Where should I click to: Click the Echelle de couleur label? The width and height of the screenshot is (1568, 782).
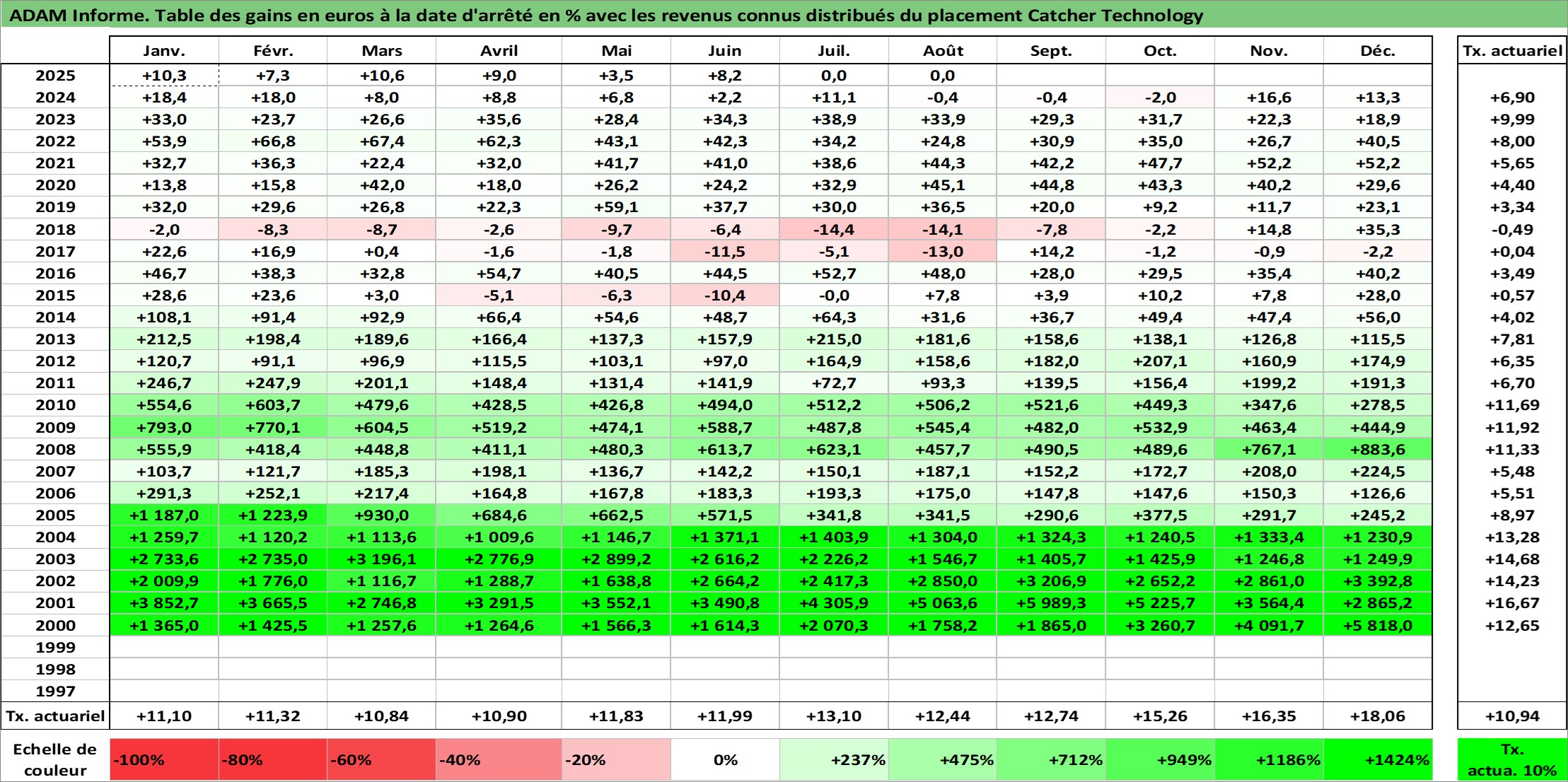coord(55,760)
